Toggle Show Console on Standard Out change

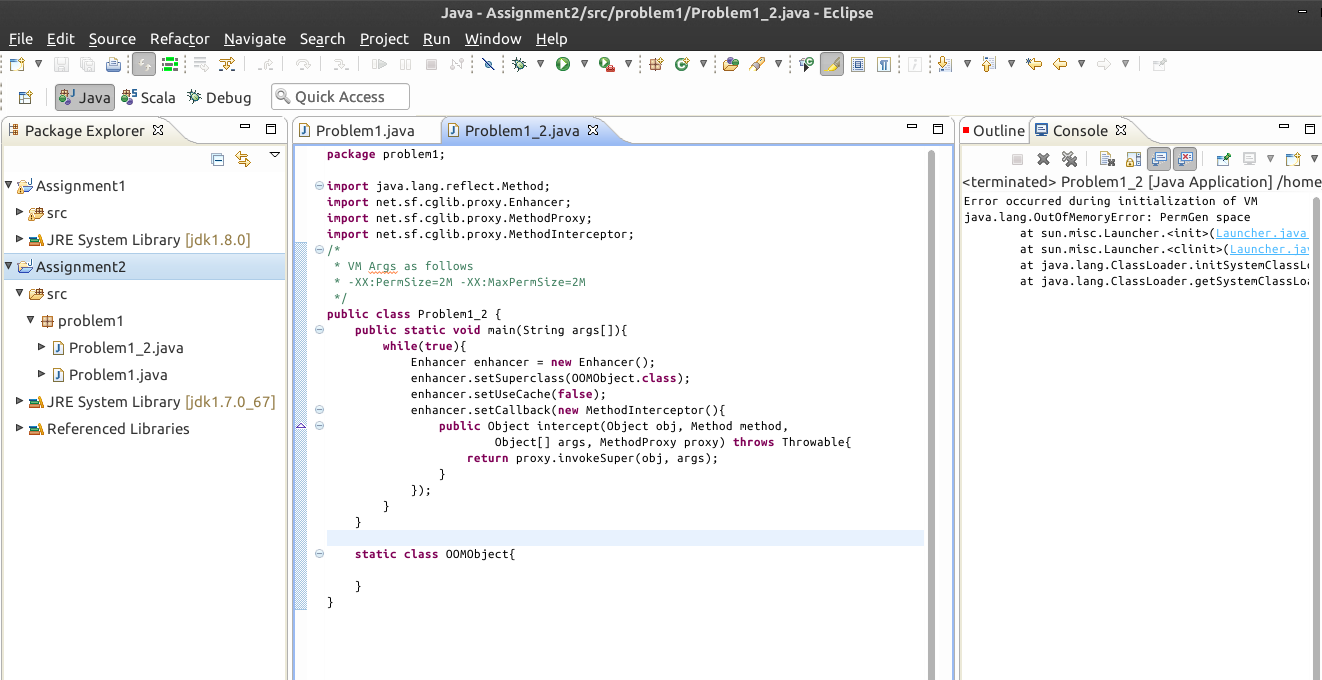point(1159,159)
